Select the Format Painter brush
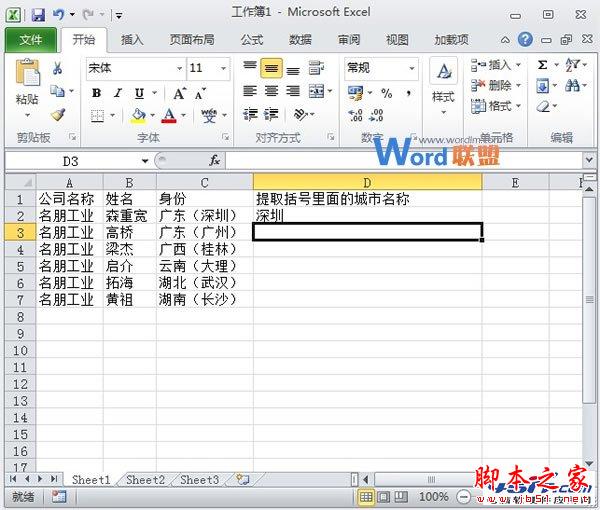The height and width of the screenshot is (510, 600). pyautogui.click(x=58, y=114)
